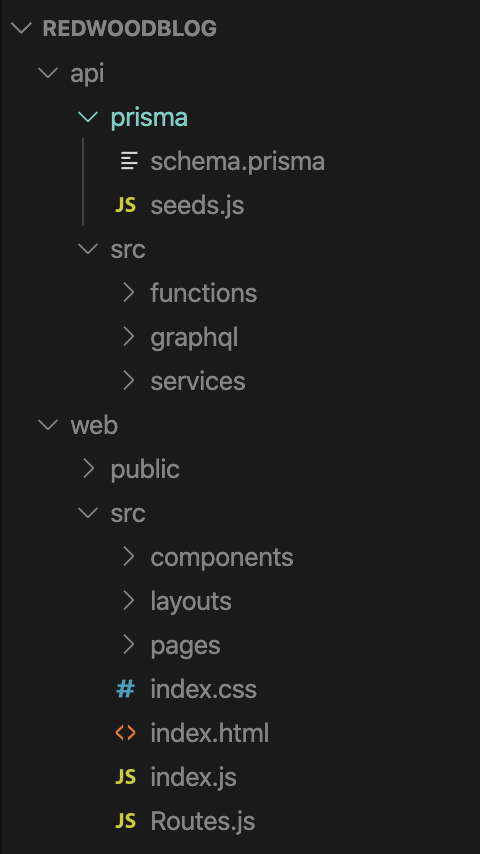The width and height of the screenshot is (480, 854).
Task: Open the schema.prisma file
Action: click(238, 161)
